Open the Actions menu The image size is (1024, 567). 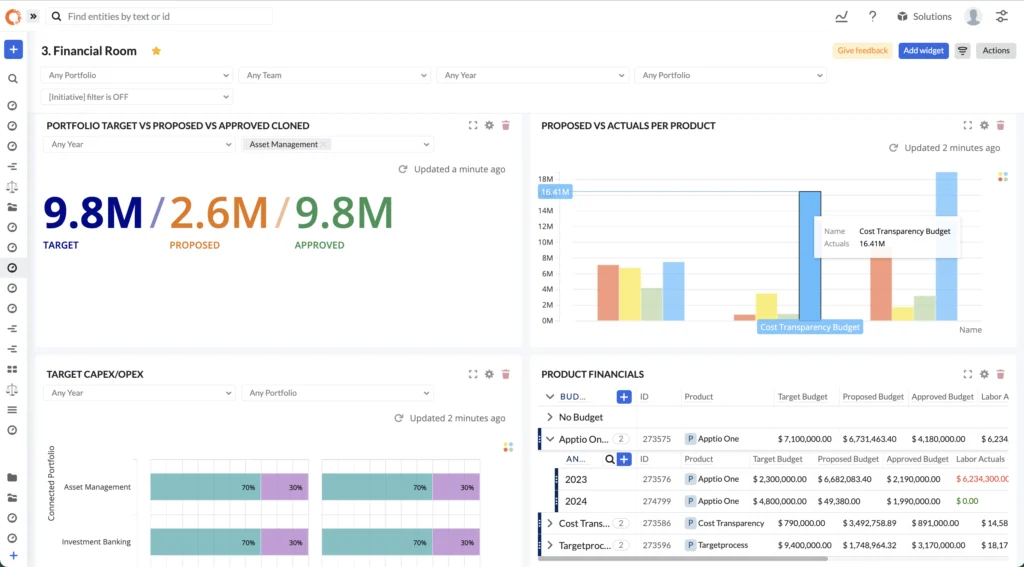click(x=995, y=51)
